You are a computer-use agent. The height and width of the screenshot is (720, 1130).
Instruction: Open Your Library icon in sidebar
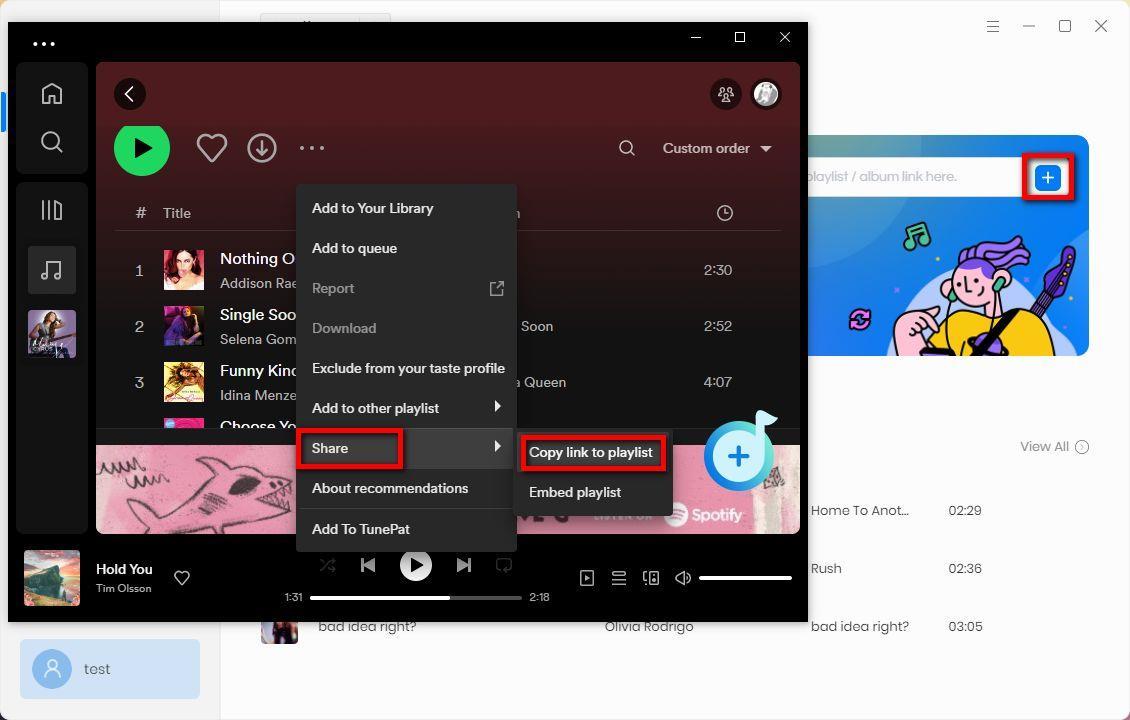52,210
